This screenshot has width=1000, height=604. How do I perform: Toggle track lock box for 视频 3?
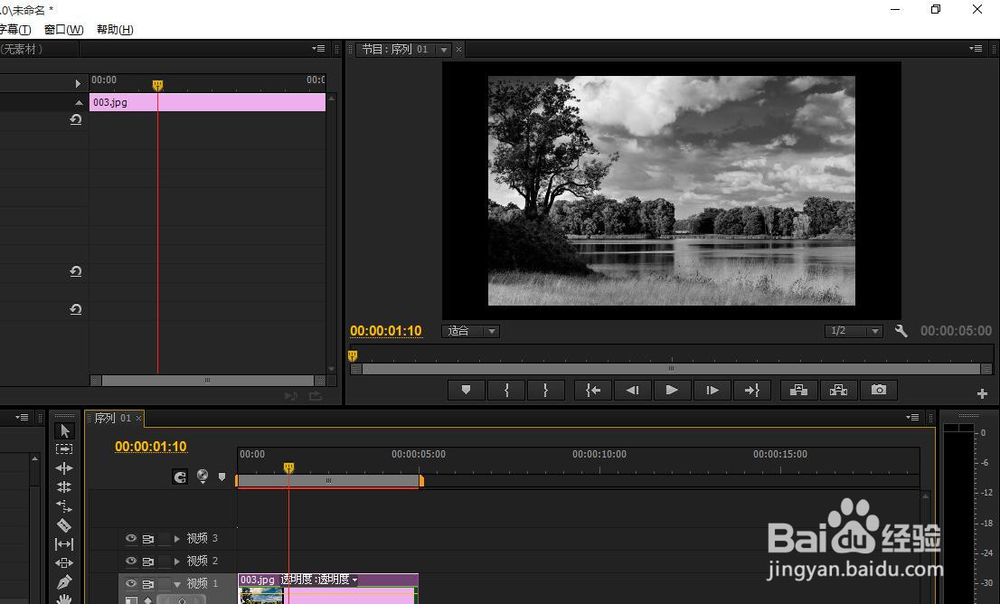tap(164, 539)
